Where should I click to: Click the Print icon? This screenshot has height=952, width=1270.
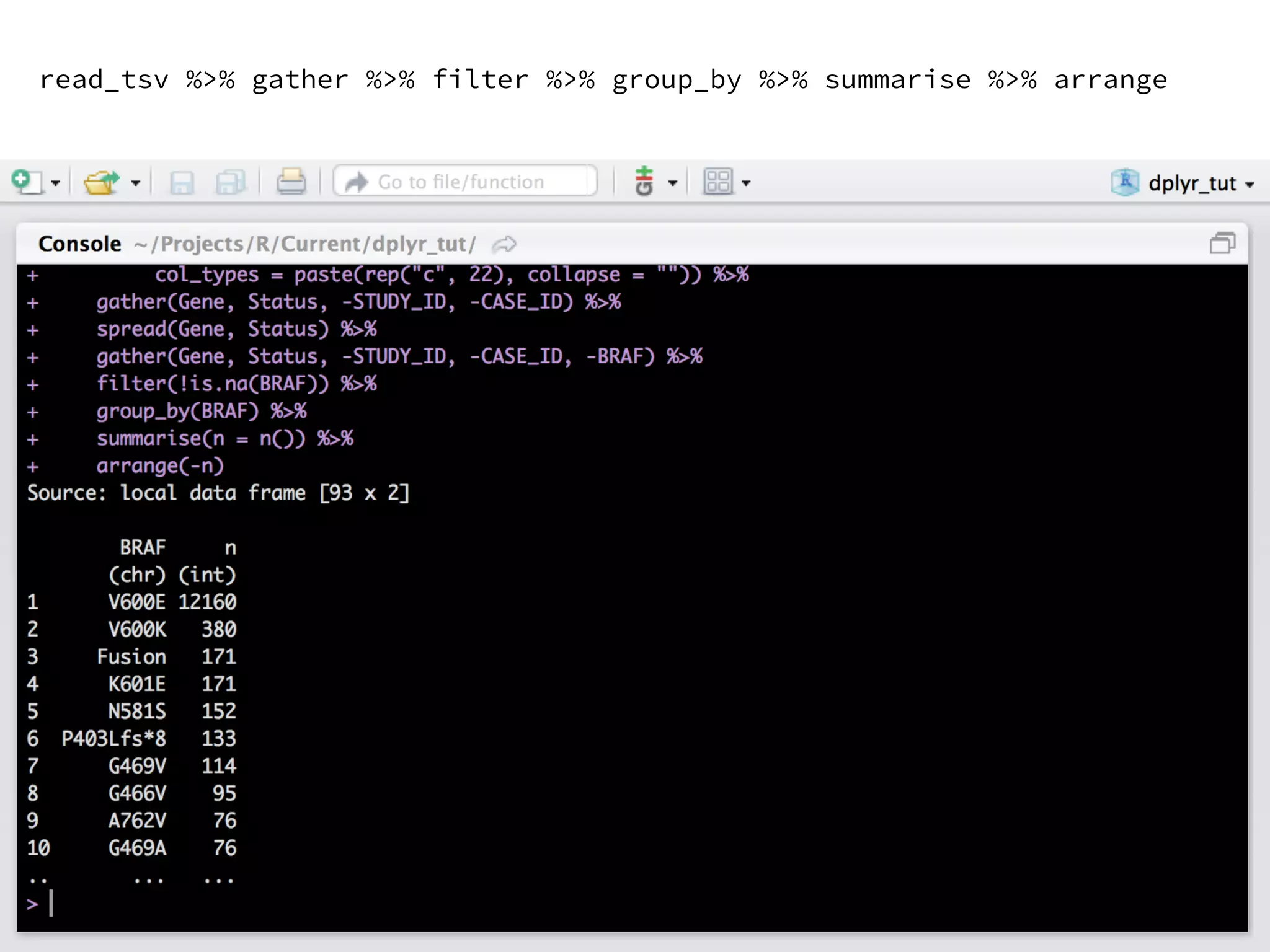coord(291,182)
